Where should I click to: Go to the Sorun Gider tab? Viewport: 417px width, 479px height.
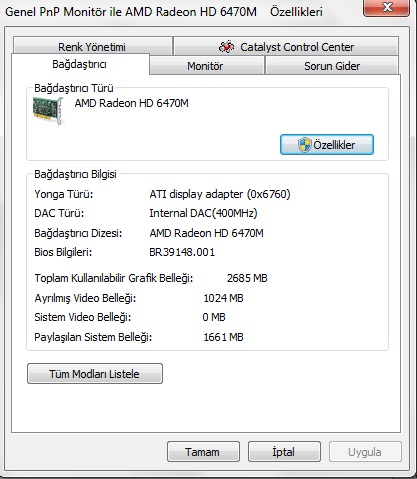click(332, 66)
